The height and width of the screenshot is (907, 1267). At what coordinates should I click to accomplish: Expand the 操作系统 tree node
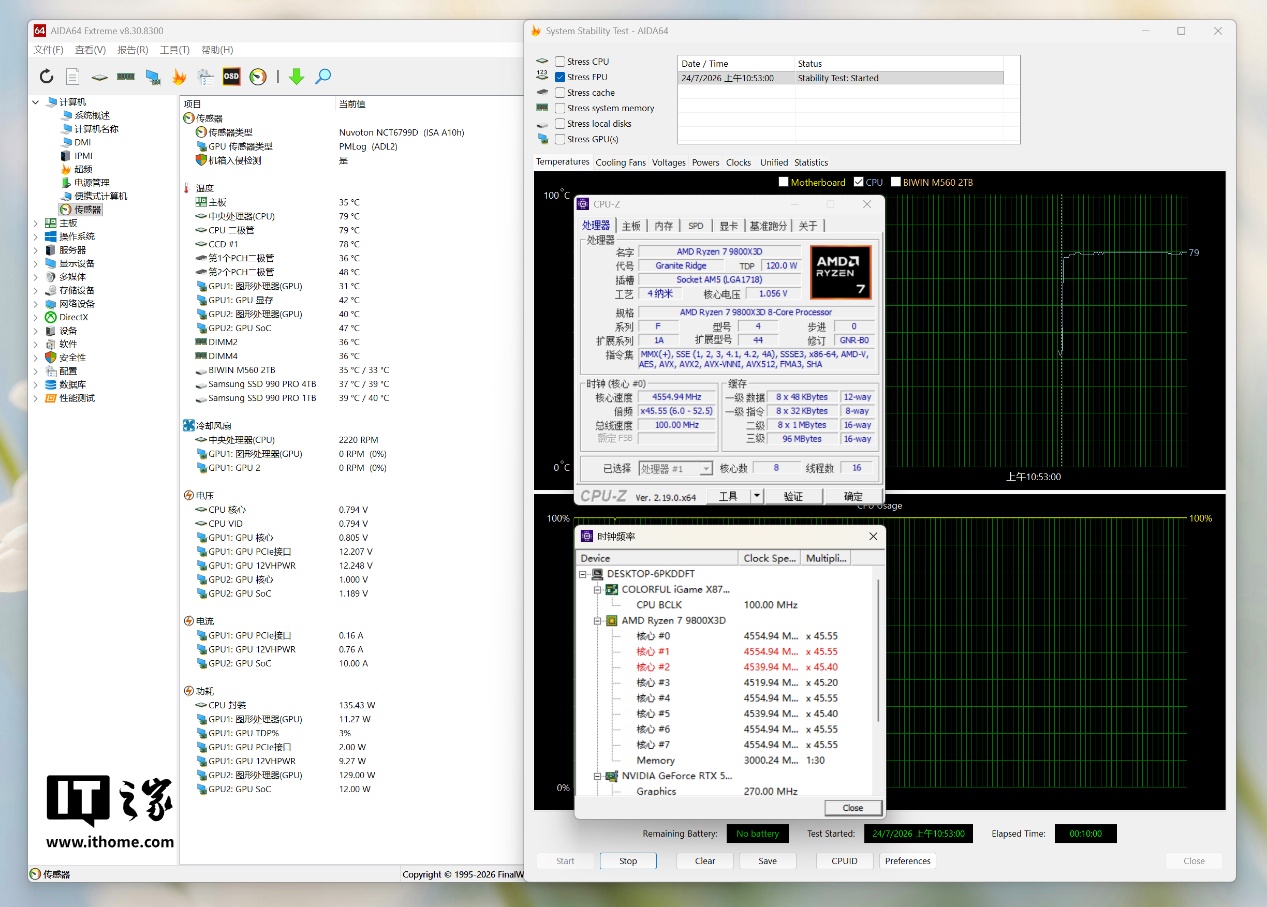pyautogui.click(x=36, y=236)
